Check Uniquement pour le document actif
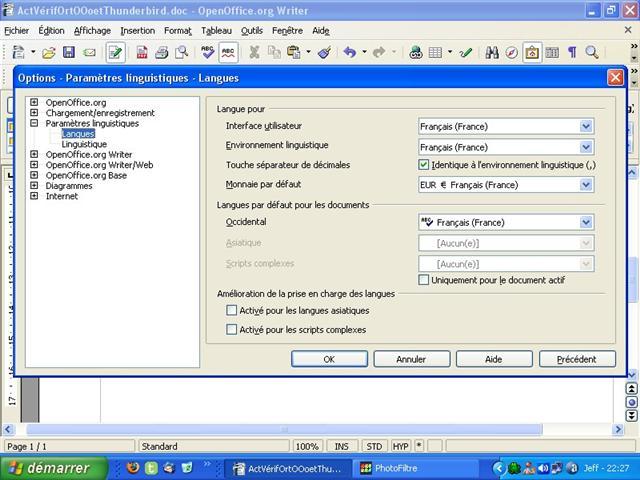Screen dimensions: 640x480 pos(424,280)
